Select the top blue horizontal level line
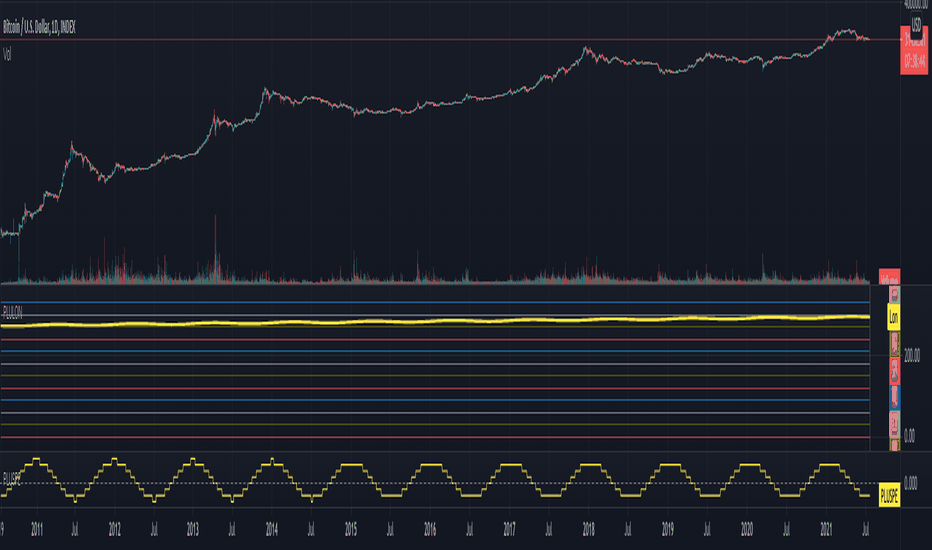932x550 pixels. coord(435,303)
